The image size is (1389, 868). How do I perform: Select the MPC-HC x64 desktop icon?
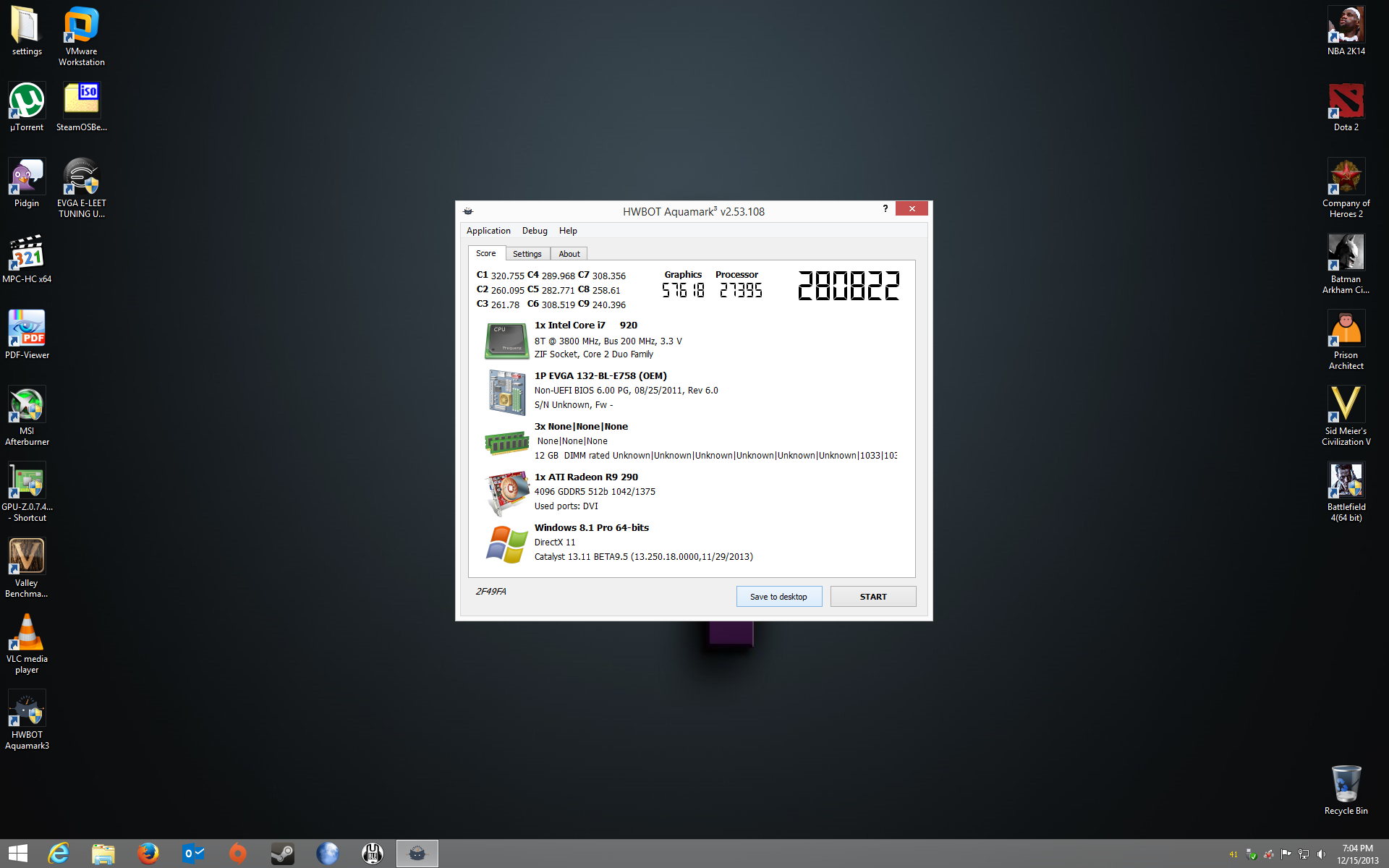coord(27,258)
